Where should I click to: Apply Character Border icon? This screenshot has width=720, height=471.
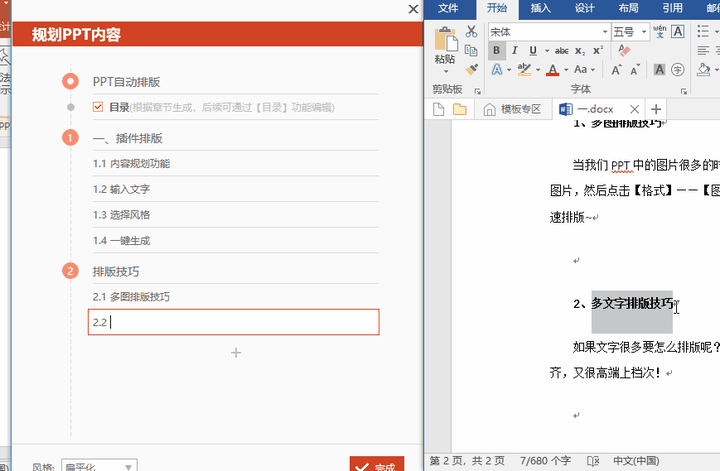pos(678,31)
